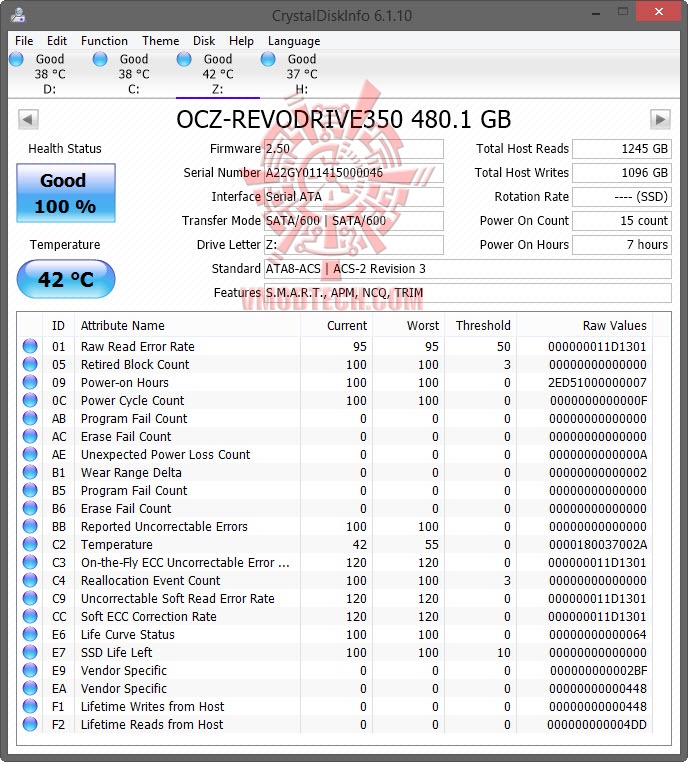Go to the next disk with the right arrow

click(x=660, y=119)
